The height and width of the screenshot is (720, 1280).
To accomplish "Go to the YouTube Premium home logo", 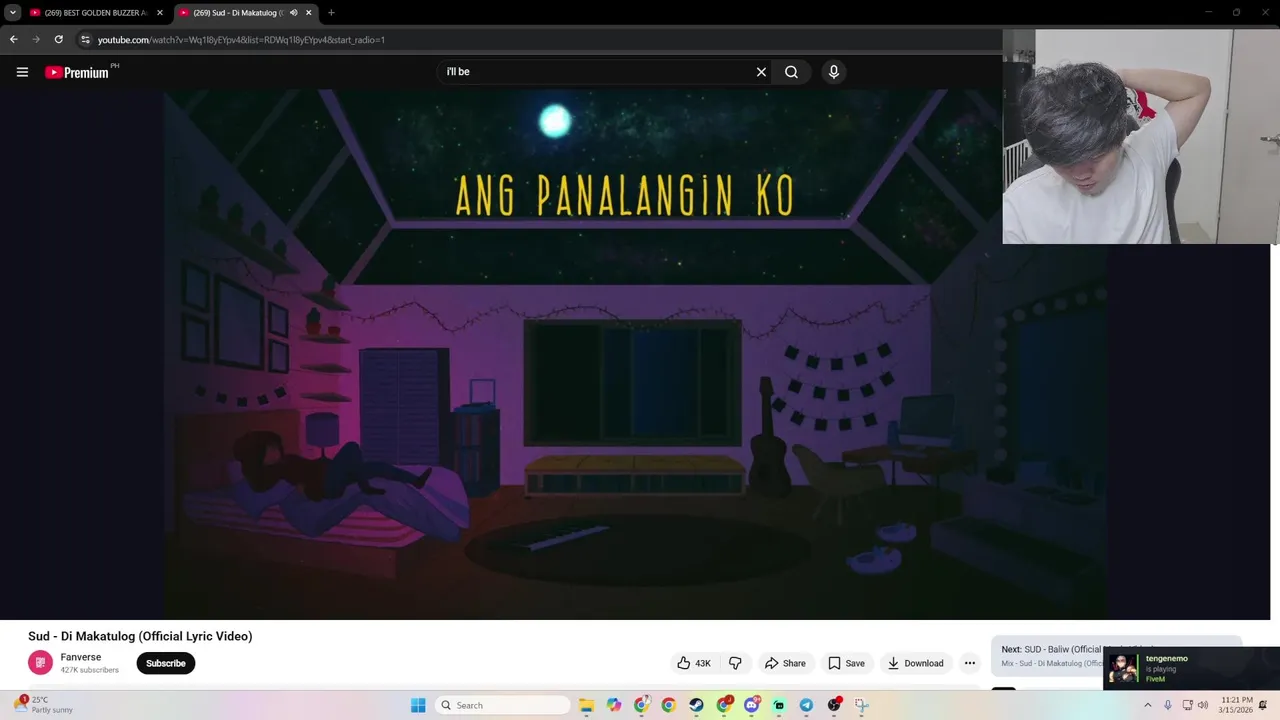I will [79, 72].
